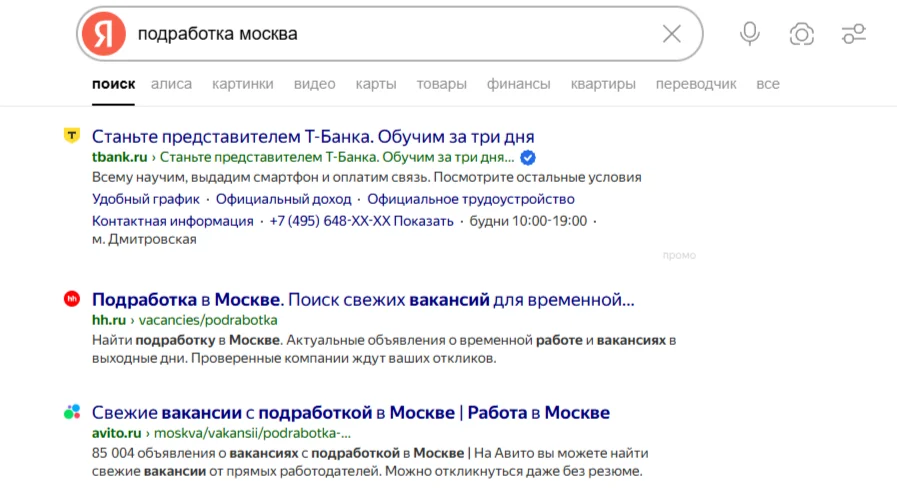Switch to the картинки tab
This screenshot has width=897, height=504.
[243, 84]
